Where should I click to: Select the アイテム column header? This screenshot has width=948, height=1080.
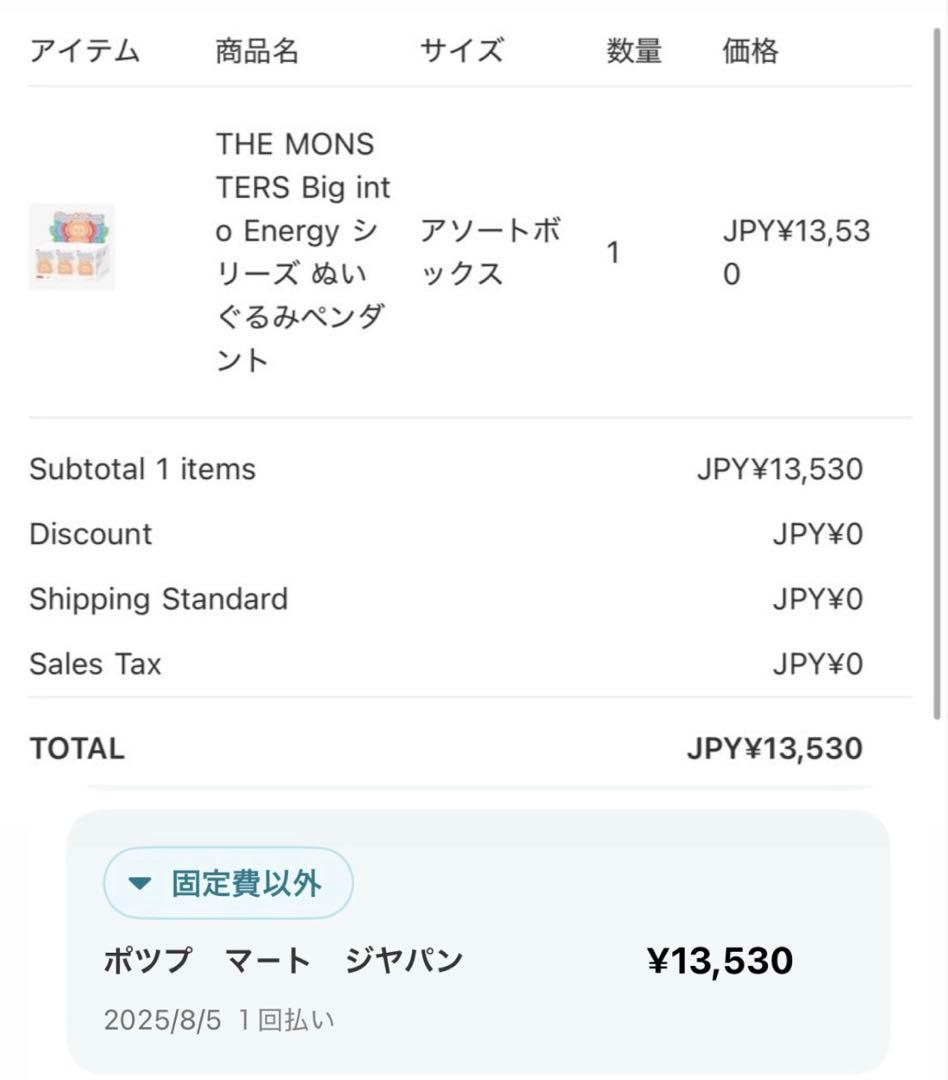[84, 51]
